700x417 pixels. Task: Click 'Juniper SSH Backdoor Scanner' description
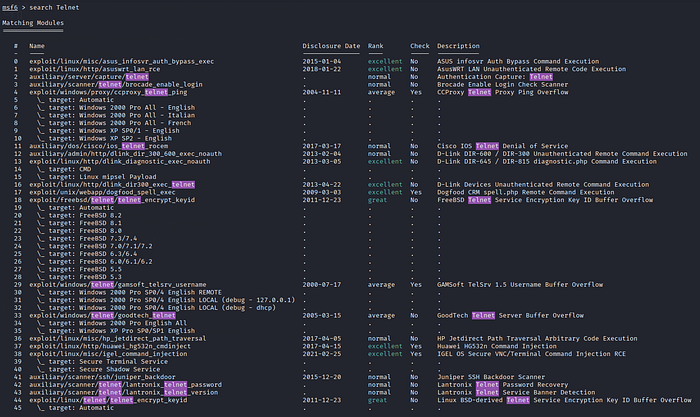coord(491,377)
